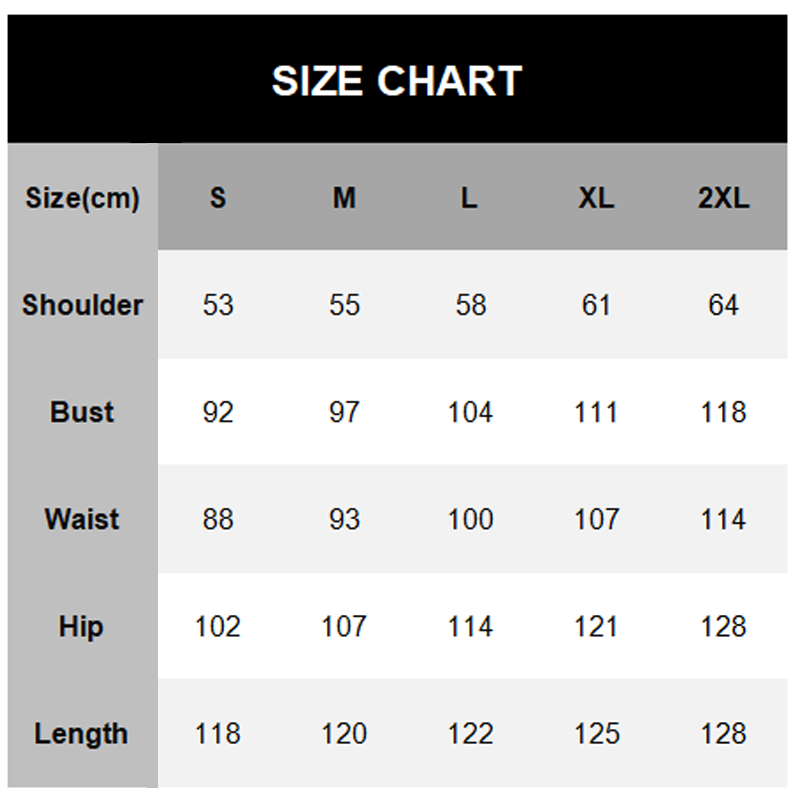Click Length value 128 for size 2XL
Screen dimensions: 800x800
click(x=723, y=734)
